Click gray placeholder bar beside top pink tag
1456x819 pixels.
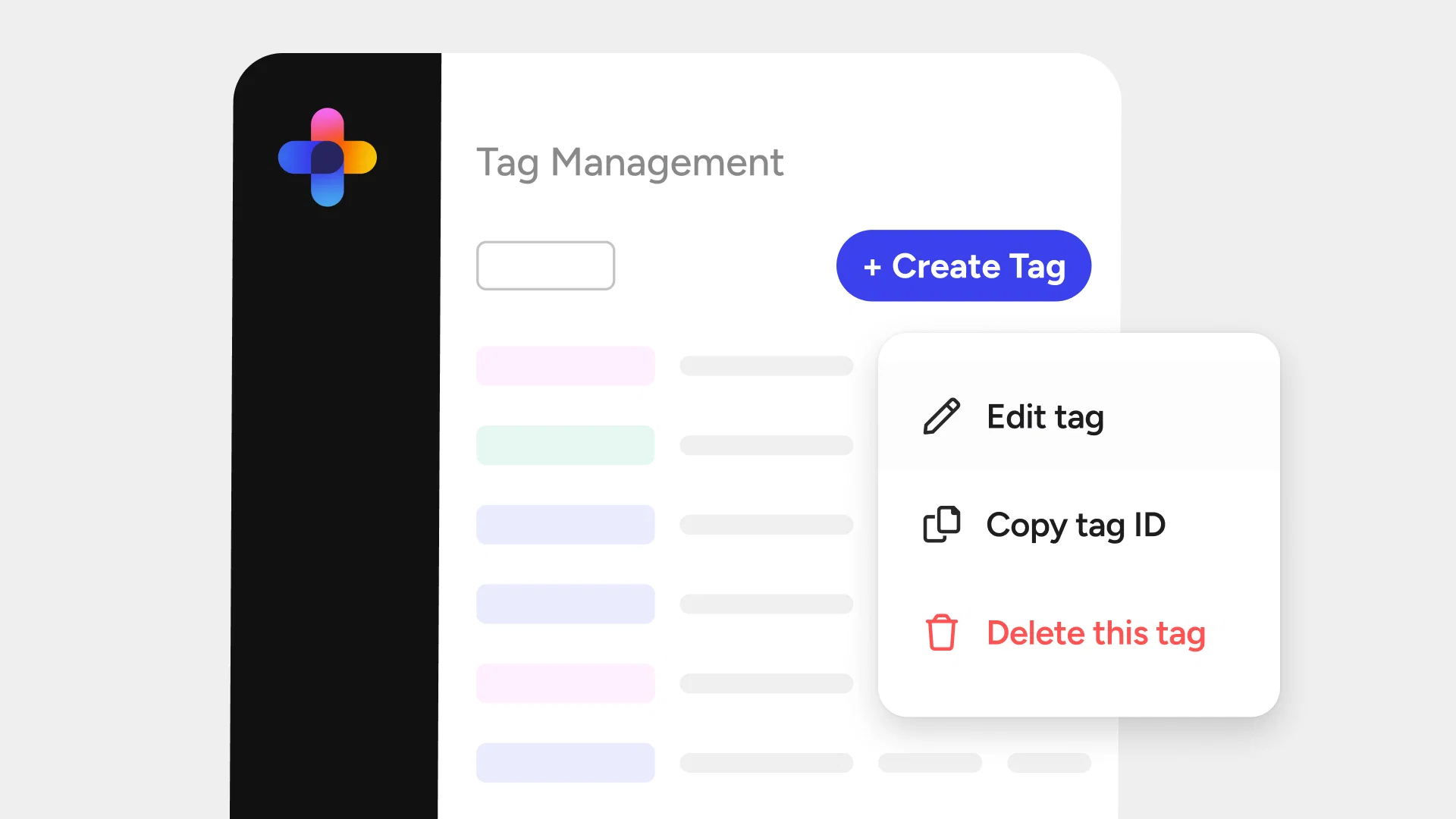[x=766, y=366]
